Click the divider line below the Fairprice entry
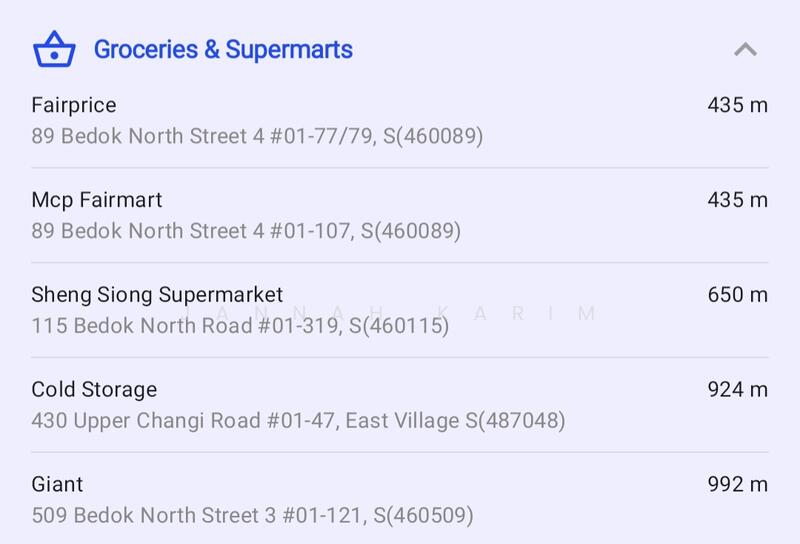 point(400,167)
